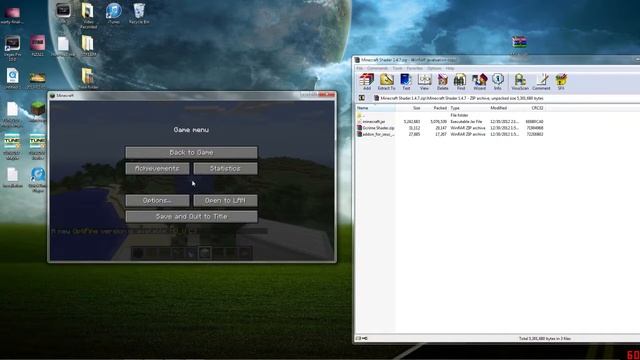The image size is (640, 360).
Task: Select the Vegas Pro desktop shortcut
Action: (12, 48)
